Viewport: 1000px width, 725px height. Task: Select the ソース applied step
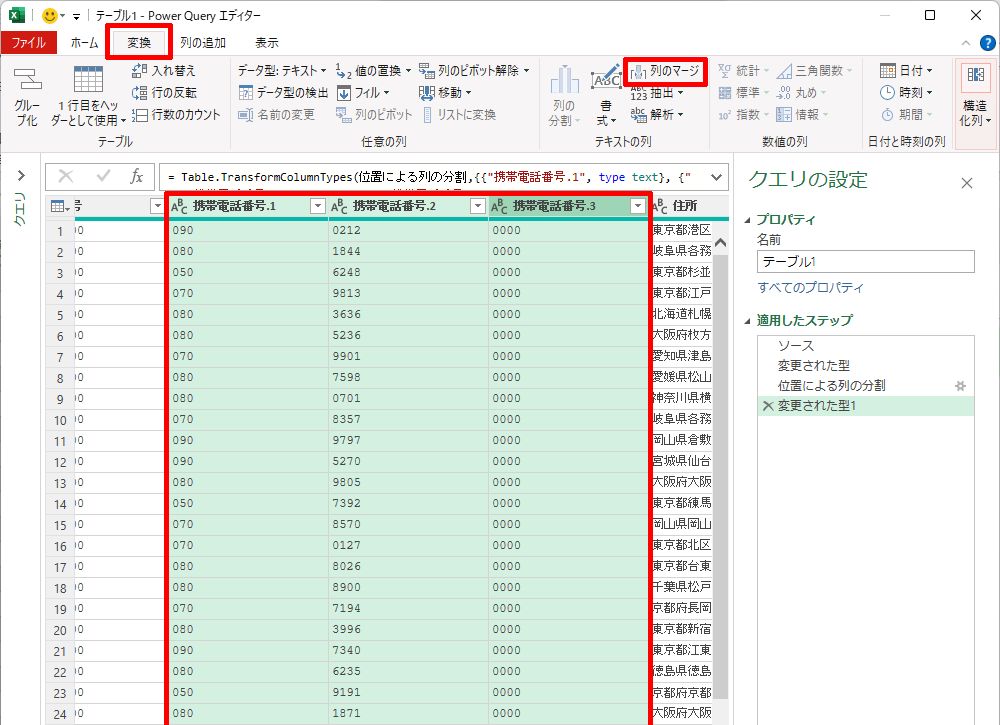click(x=796, y=345)
